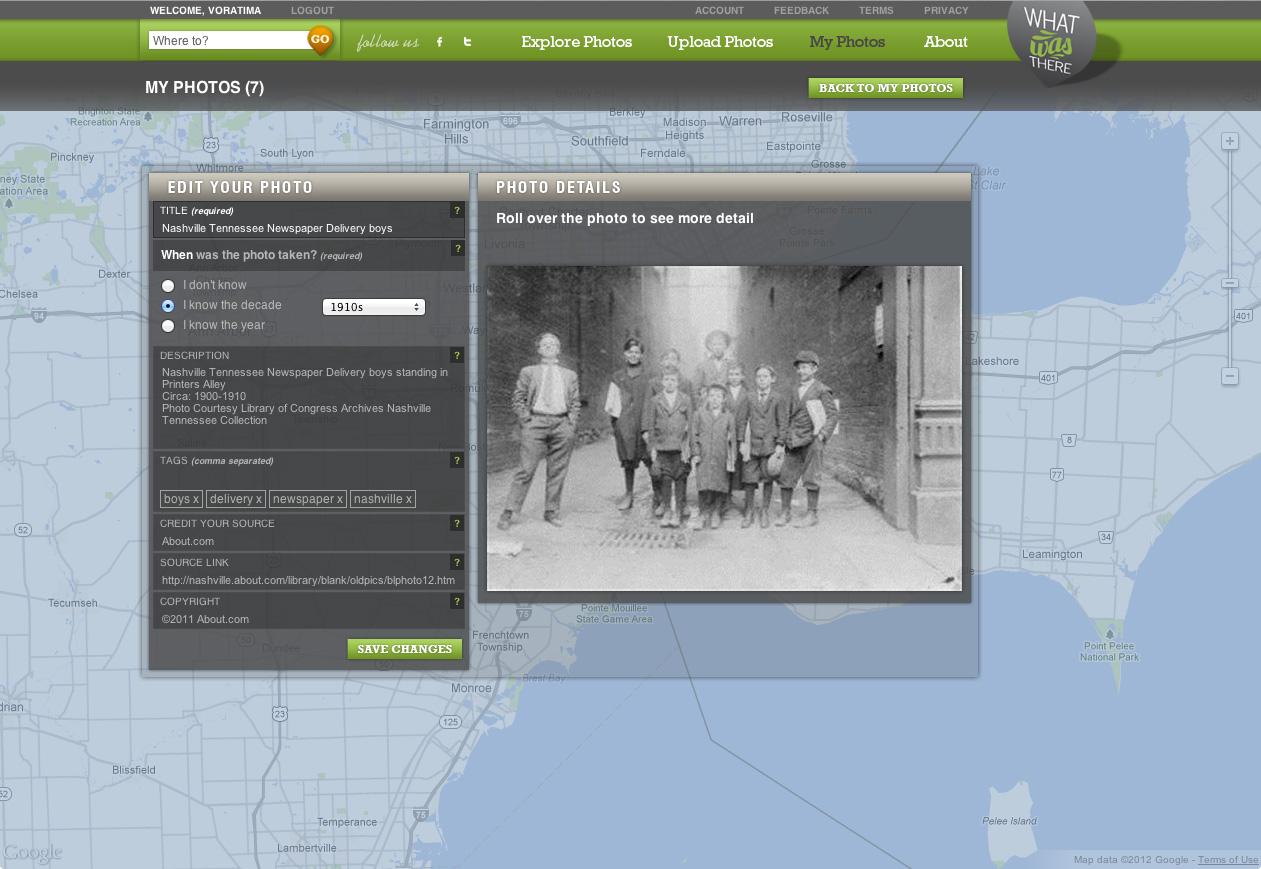Click the map zoom slider handle
Screen dimensions: 1261x869
[1230, 283]
